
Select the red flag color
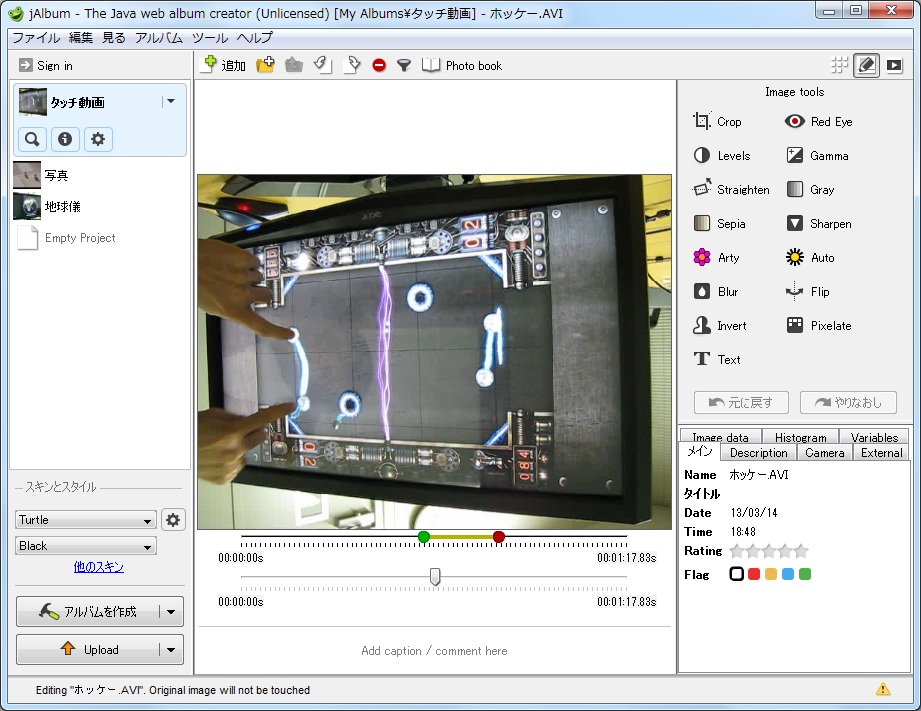point(754,574)
